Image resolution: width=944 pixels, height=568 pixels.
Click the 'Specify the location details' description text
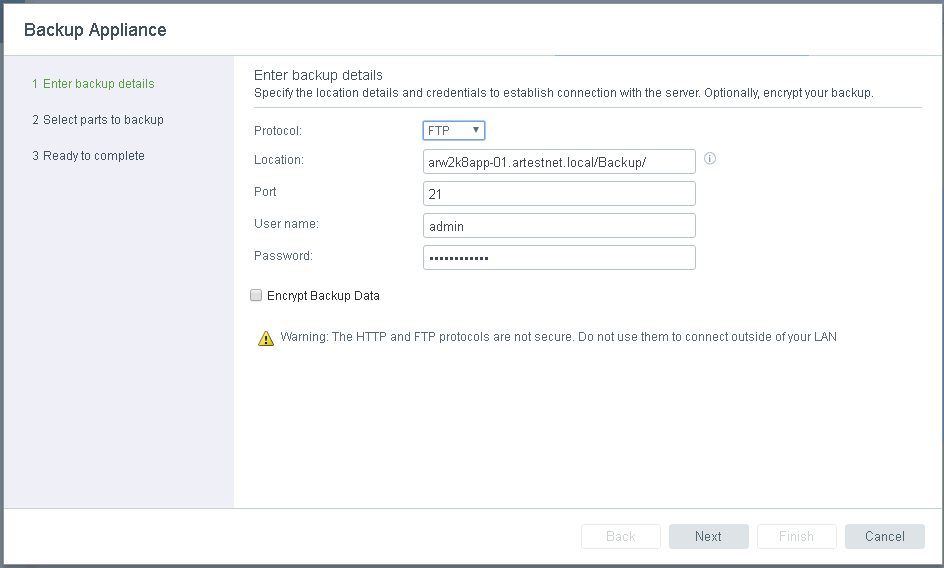[x=564, y=93]
